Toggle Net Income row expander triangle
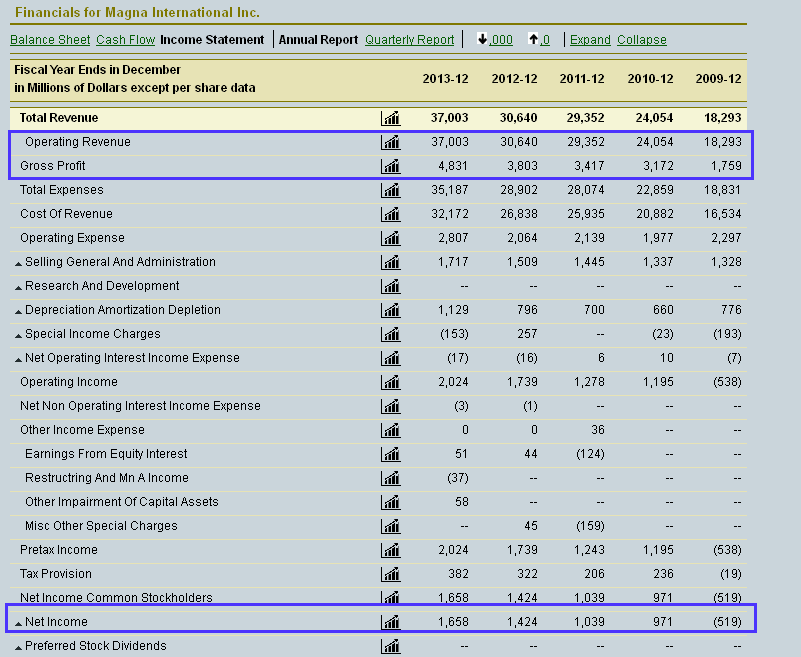The width and height of the screenshot is (801, 657). [x=18, y=624]
